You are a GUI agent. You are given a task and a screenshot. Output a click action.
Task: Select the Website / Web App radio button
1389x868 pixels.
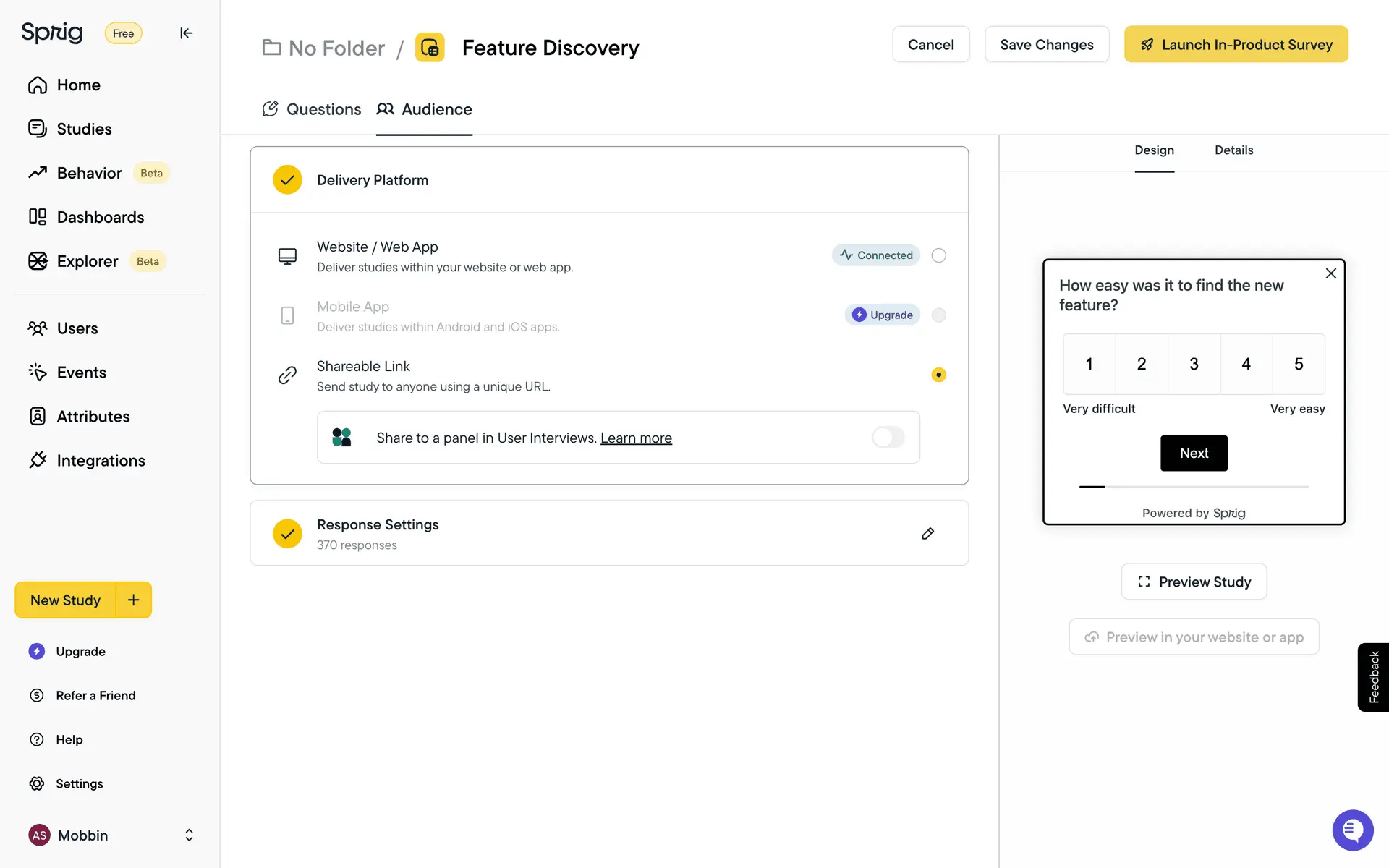click(x=938, y=255)
